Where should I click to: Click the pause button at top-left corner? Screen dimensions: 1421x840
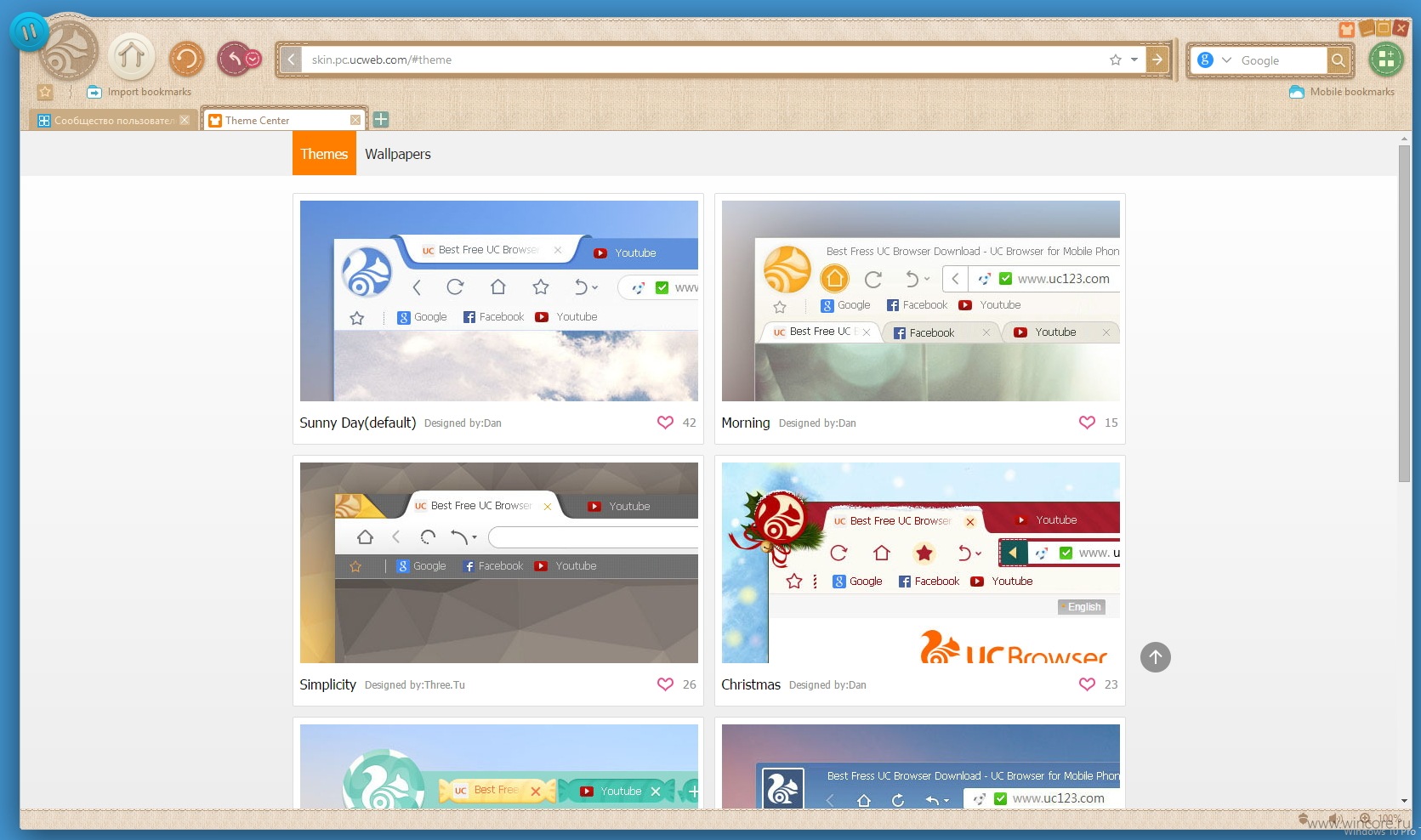point(30,32)
